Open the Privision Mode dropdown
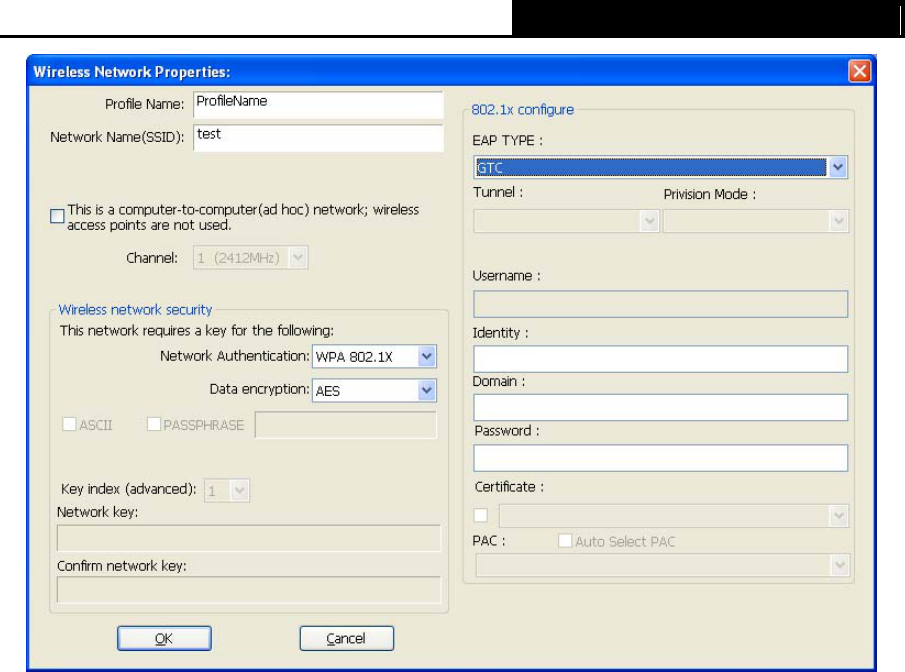 [x=756, y=221]
